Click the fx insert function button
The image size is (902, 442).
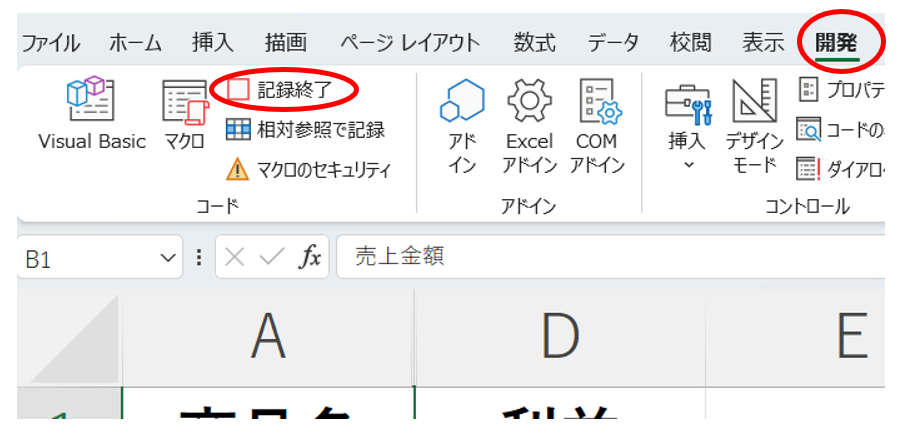tap(311, 258)
